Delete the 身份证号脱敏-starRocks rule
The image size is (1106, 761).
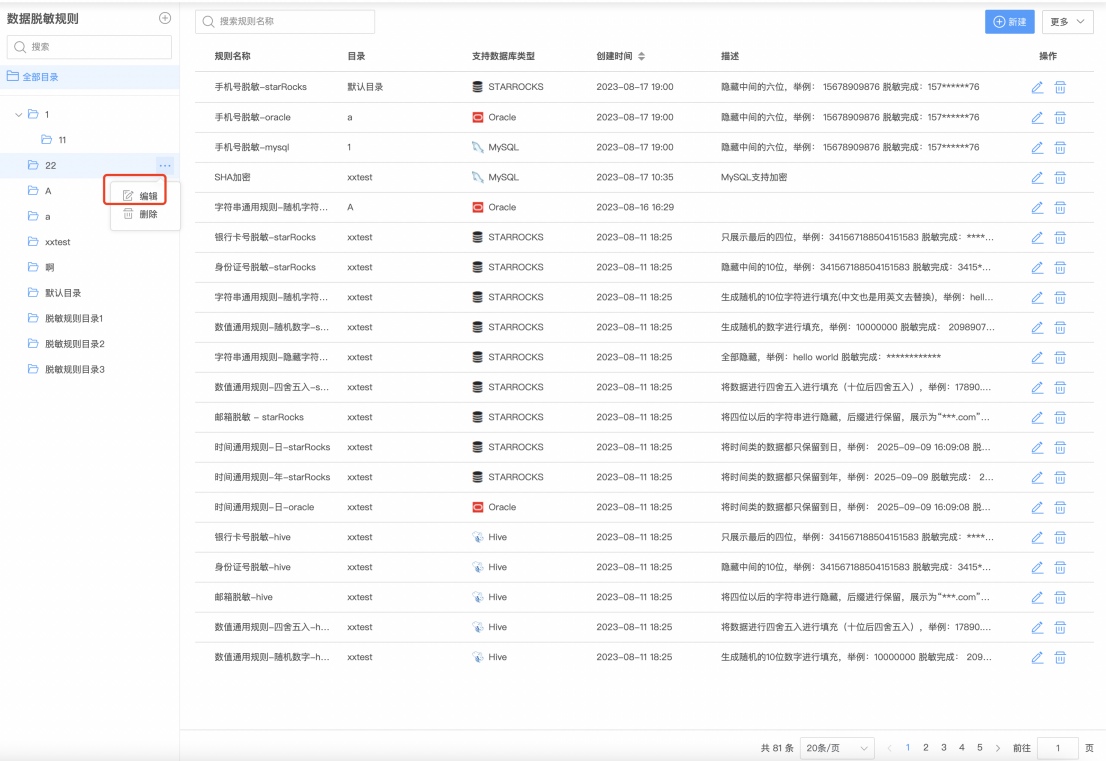(1059, 267)
